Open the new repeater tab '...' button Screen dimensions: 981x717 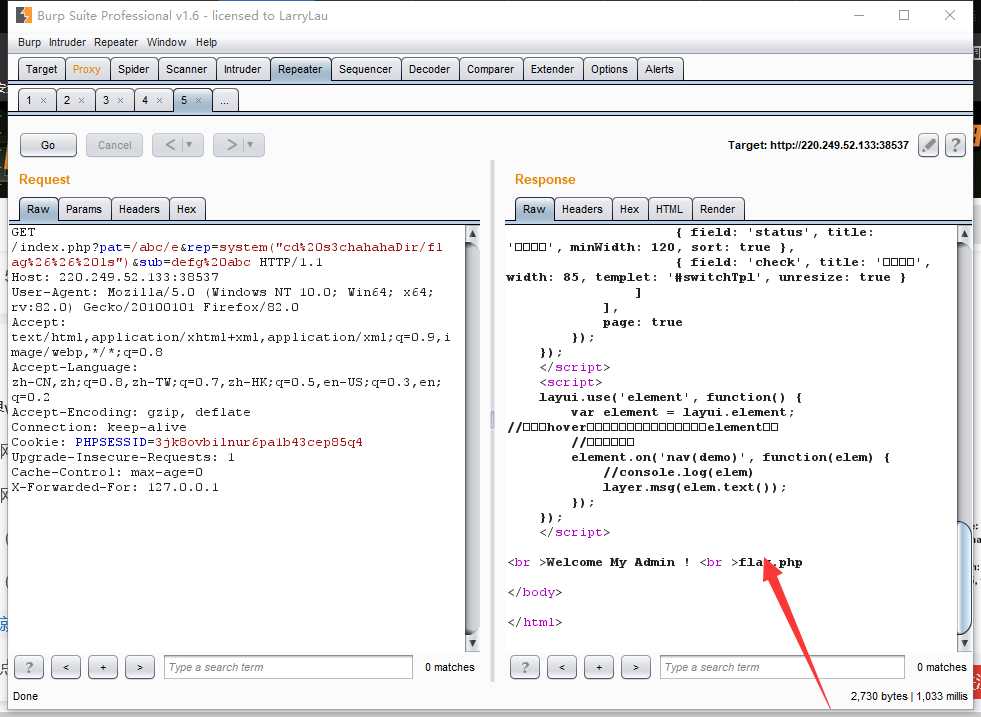225,100
